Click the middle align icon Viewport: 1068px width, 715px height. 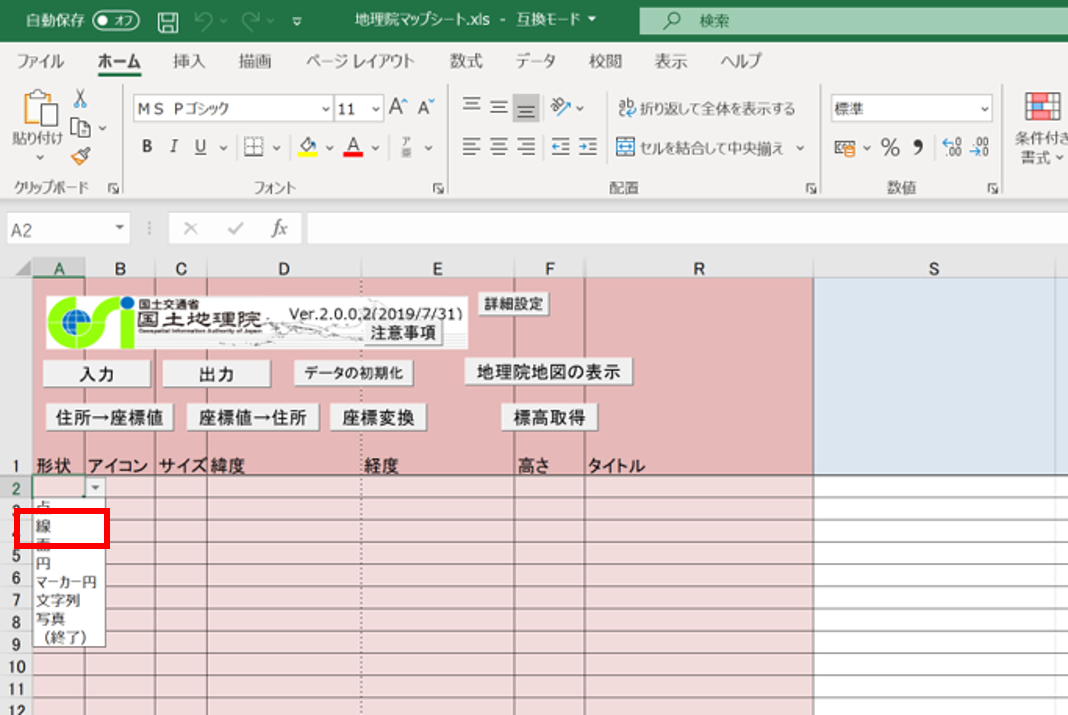pos(499,107)
